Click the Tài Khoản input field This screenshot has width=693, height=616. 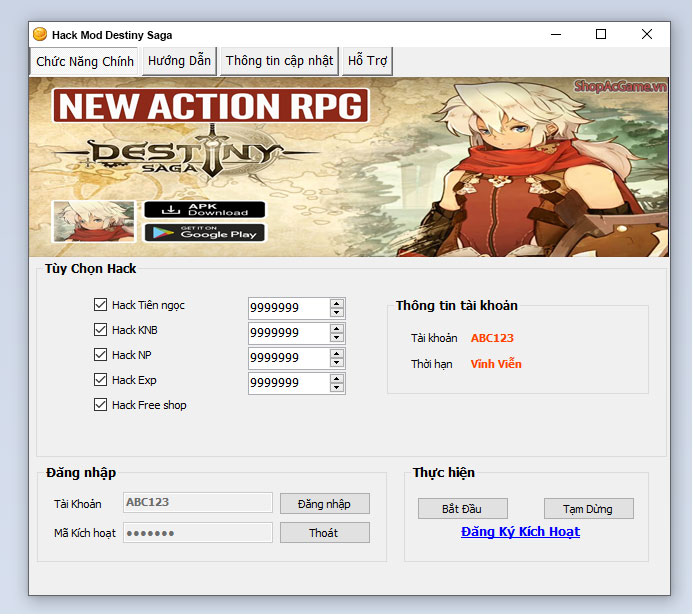tap(198, 502)
